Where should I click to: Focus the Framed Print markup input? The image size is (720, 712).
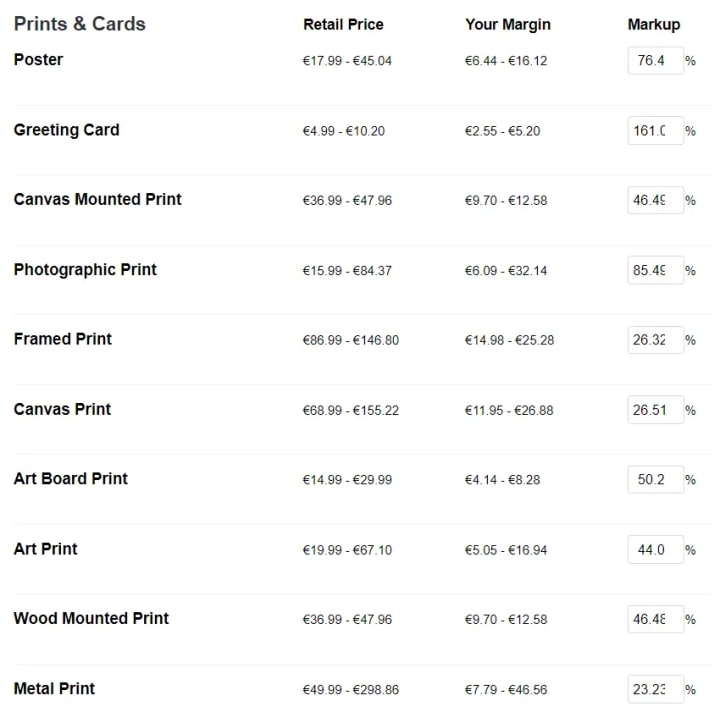click(x=655, y=340)
